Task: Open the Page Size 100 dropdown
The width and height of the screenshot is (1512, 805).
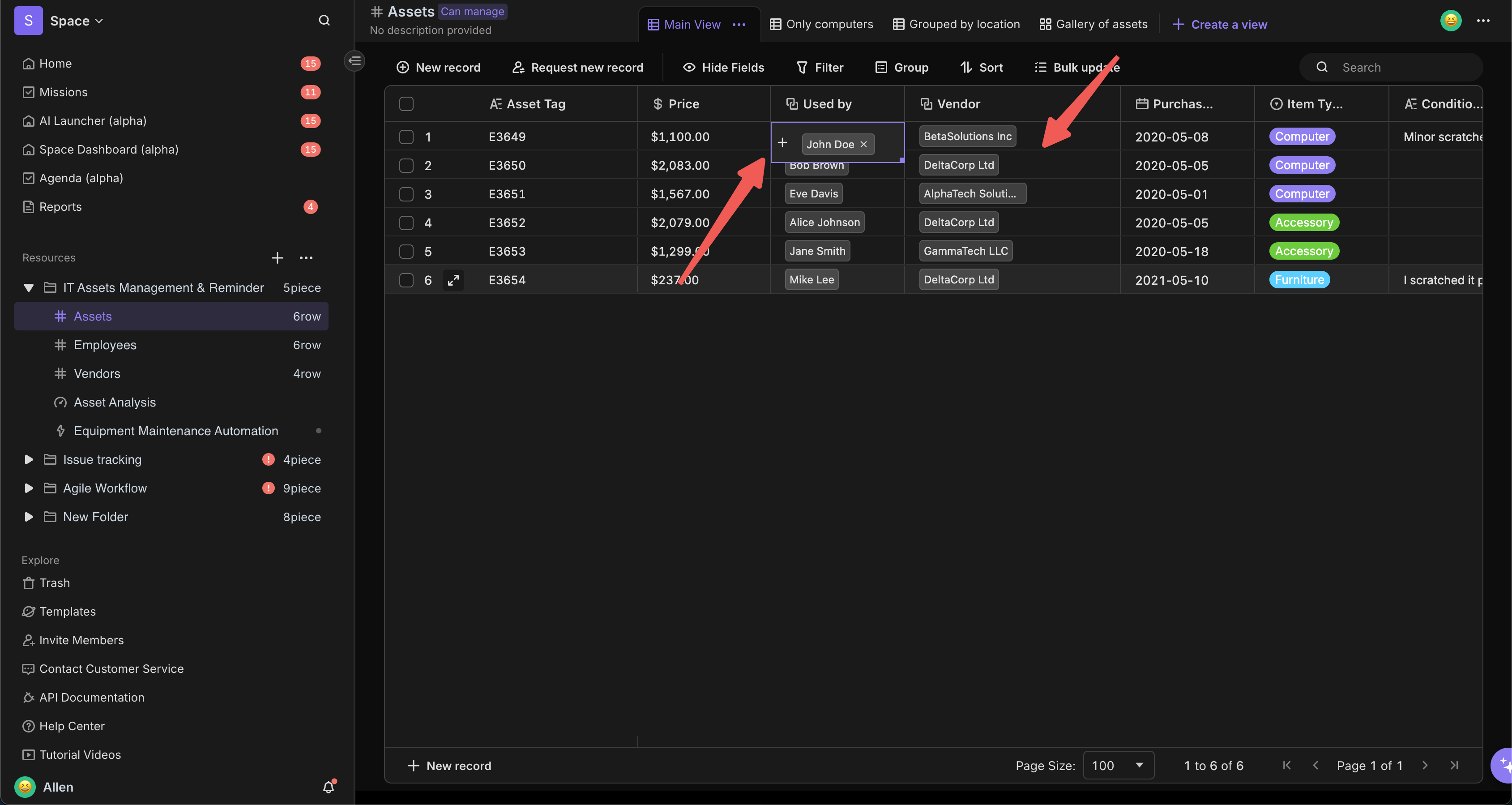Action: pos(1118,765)
